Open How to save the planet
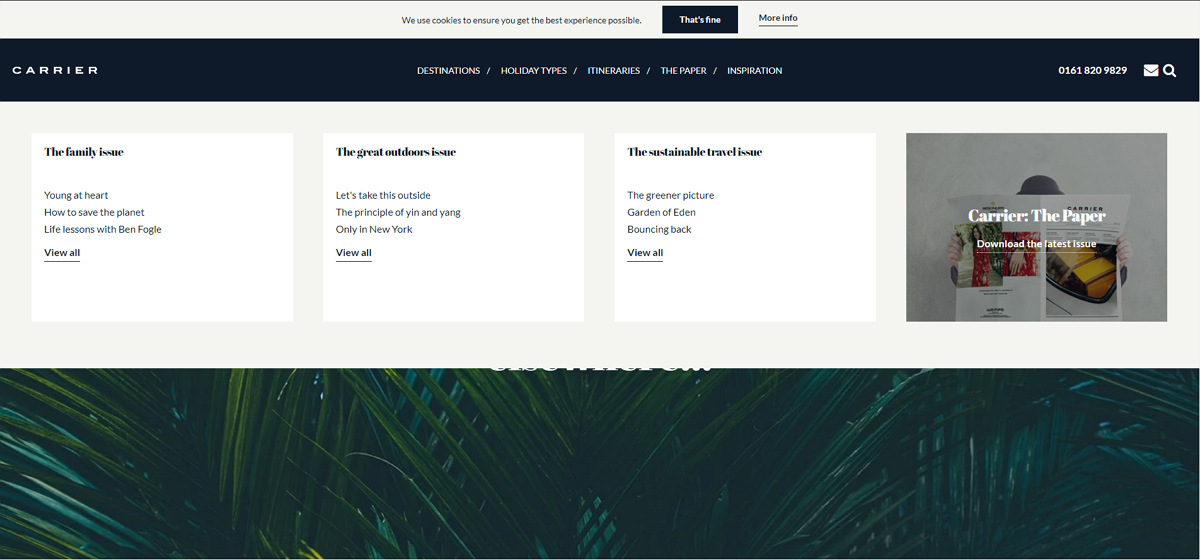 click(x=94, y=212)
